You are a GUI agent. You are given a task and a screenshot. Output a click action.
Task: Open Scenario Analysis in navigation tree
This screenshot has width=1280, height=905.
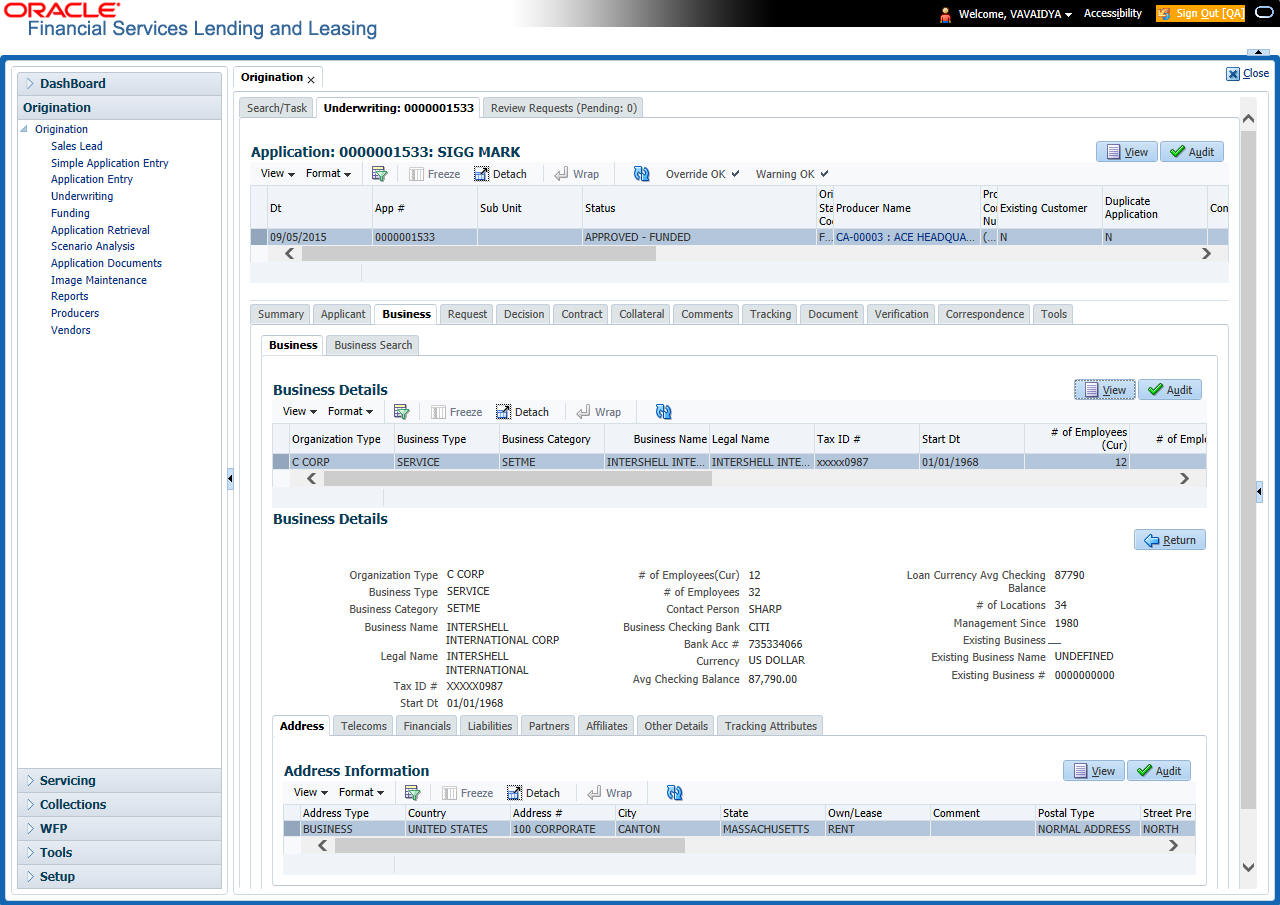tap(93, 246)
